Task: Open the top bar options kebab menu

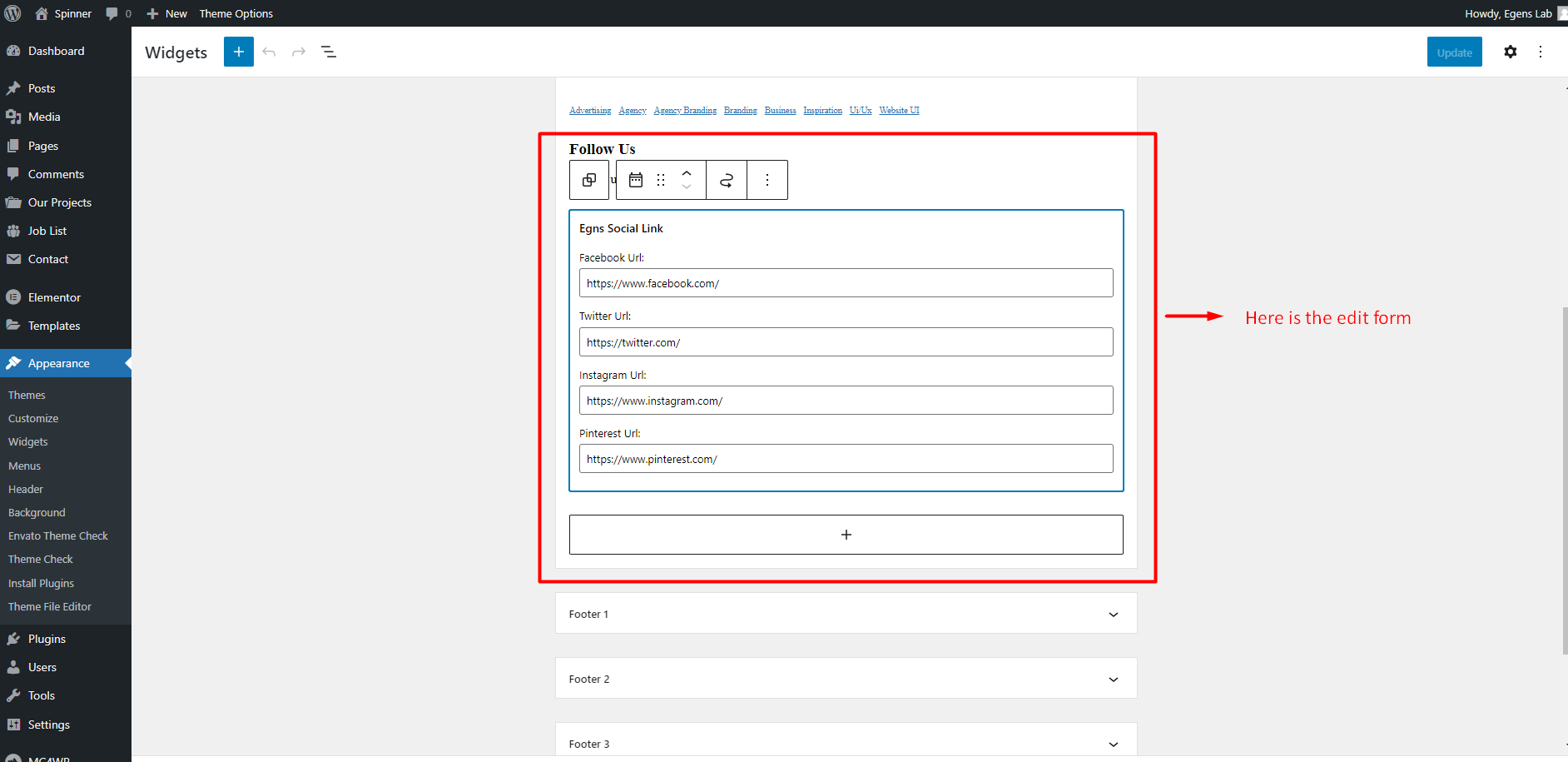Action: click(1541, 52)
